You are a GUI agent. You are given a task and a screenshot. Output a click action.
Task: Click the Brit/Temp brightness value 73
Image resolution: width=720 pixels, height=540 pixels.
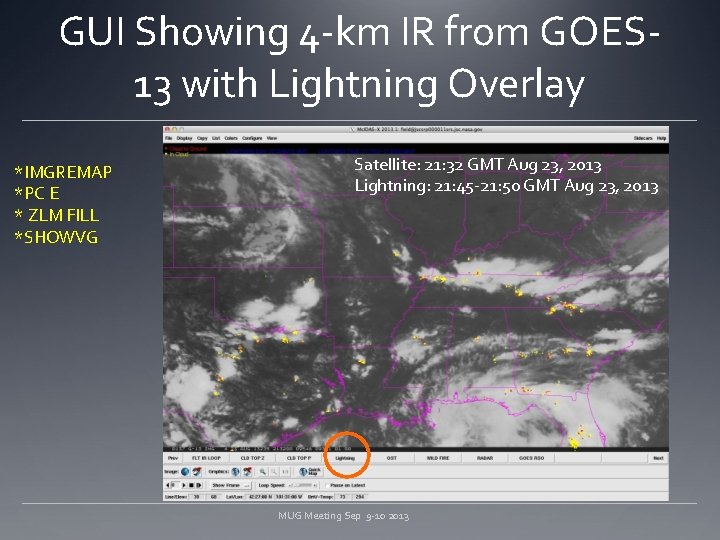[x=343, y=497]
